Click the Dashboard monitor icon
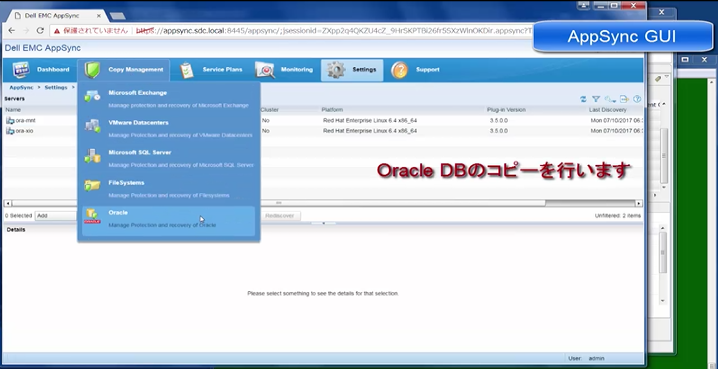 point(21,70)
